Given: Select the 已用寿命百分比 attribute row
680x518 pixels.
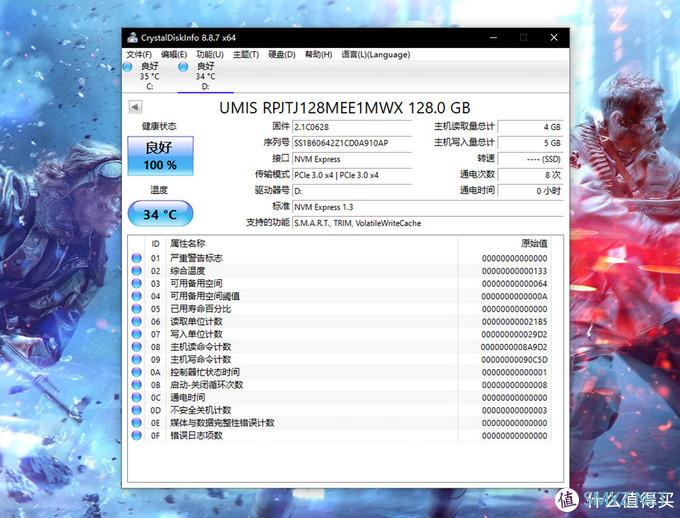Looking at the screenshot, I should pos(340,309).
